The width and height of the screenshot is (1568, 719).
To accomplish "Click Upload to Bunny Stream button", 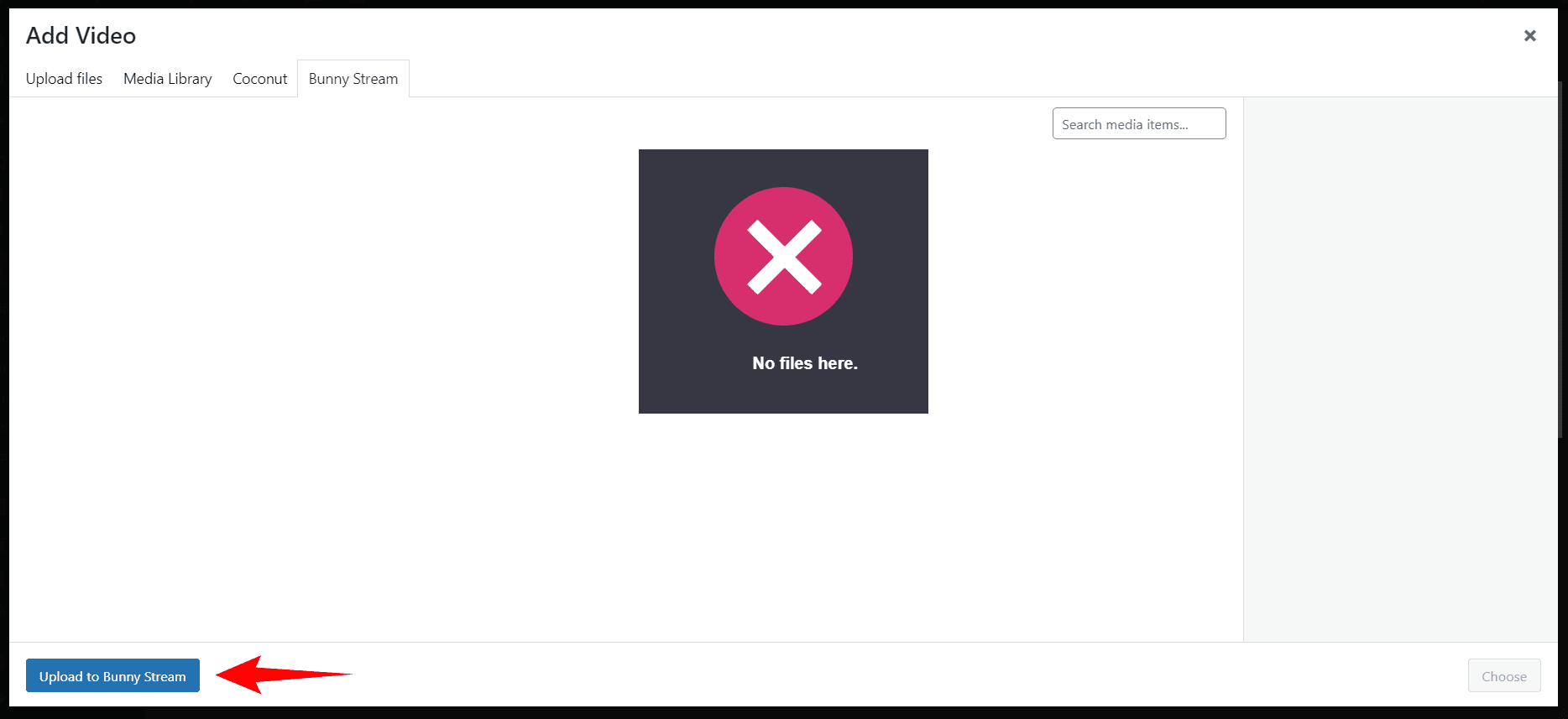I will point(112,675).
